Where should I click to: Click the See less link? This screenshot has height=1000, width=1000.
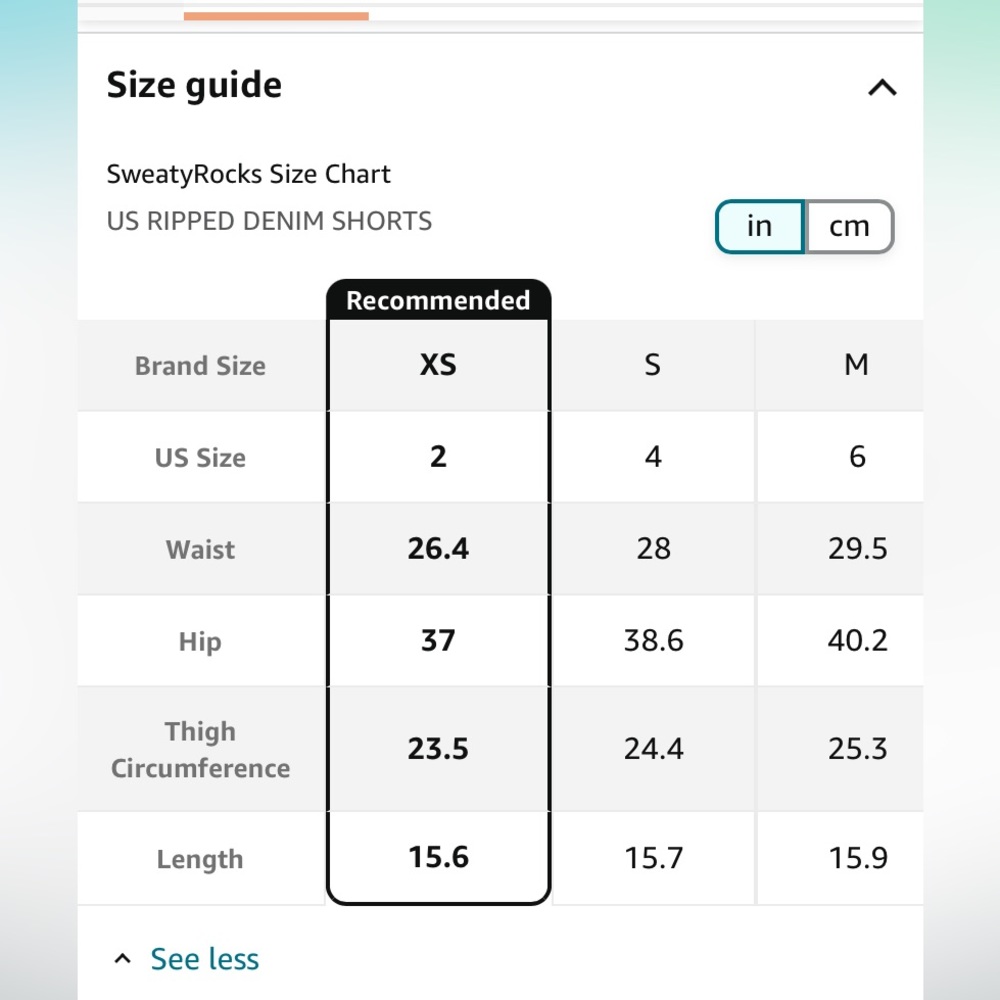(205, 959)
